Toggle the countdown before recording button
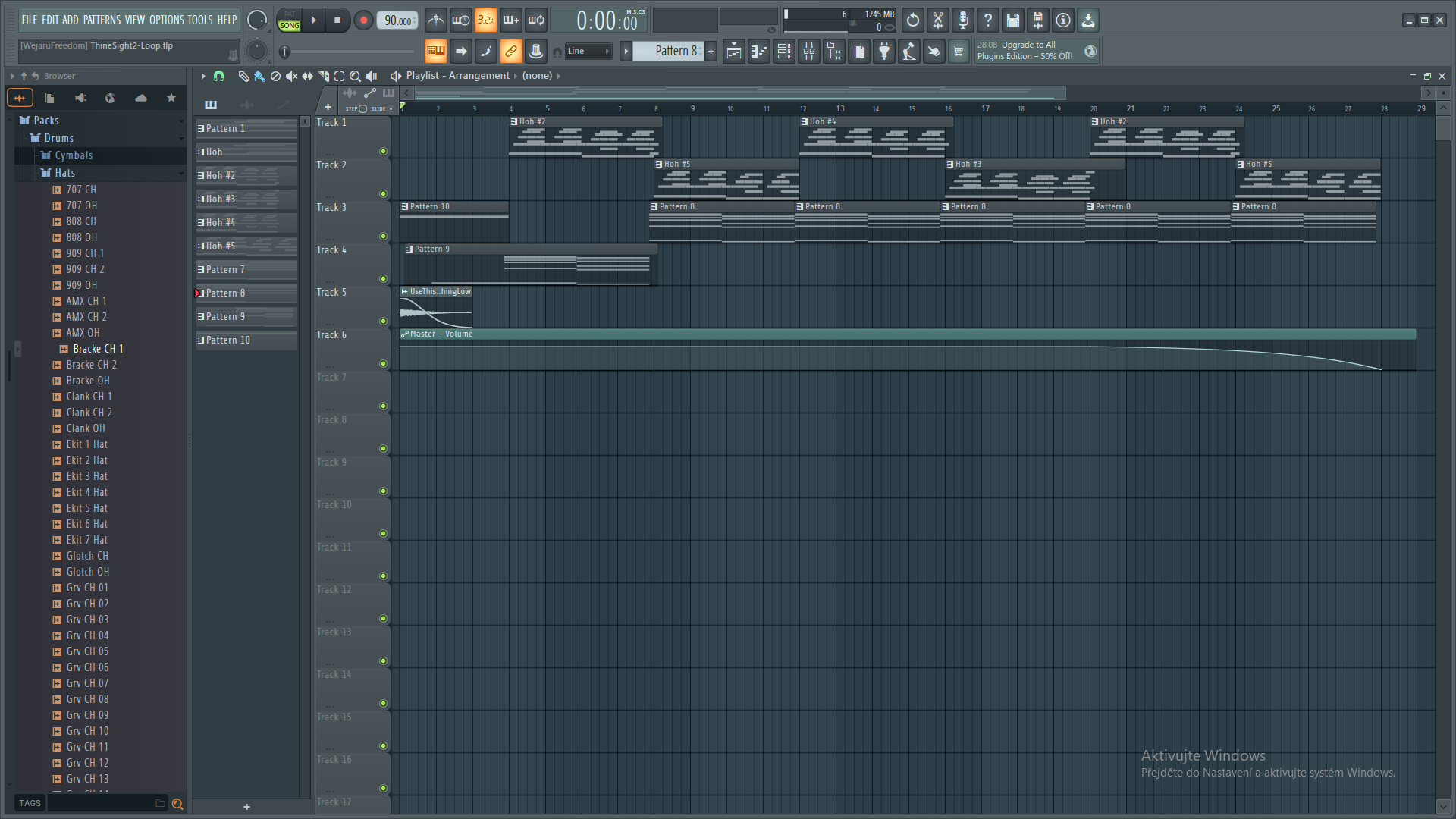The width and height of the screenshot is (1456, 819). [485, 20]
